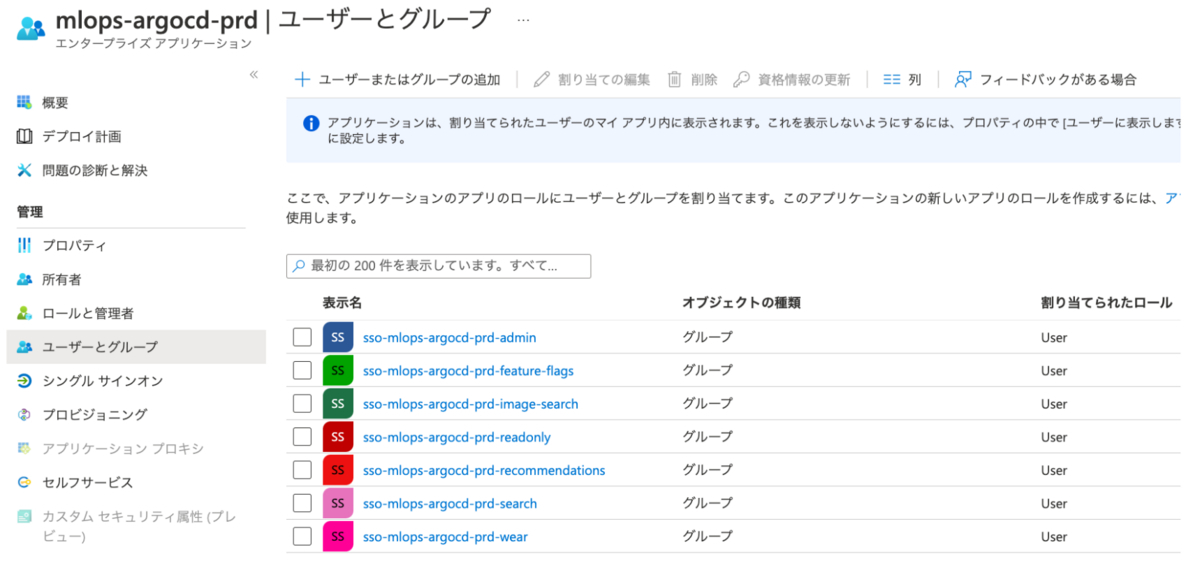This screenshot has height=563, width=1200.
Task: Open the sso-mlops-argocd-prd-readonly link
Action: click(457, 437)
